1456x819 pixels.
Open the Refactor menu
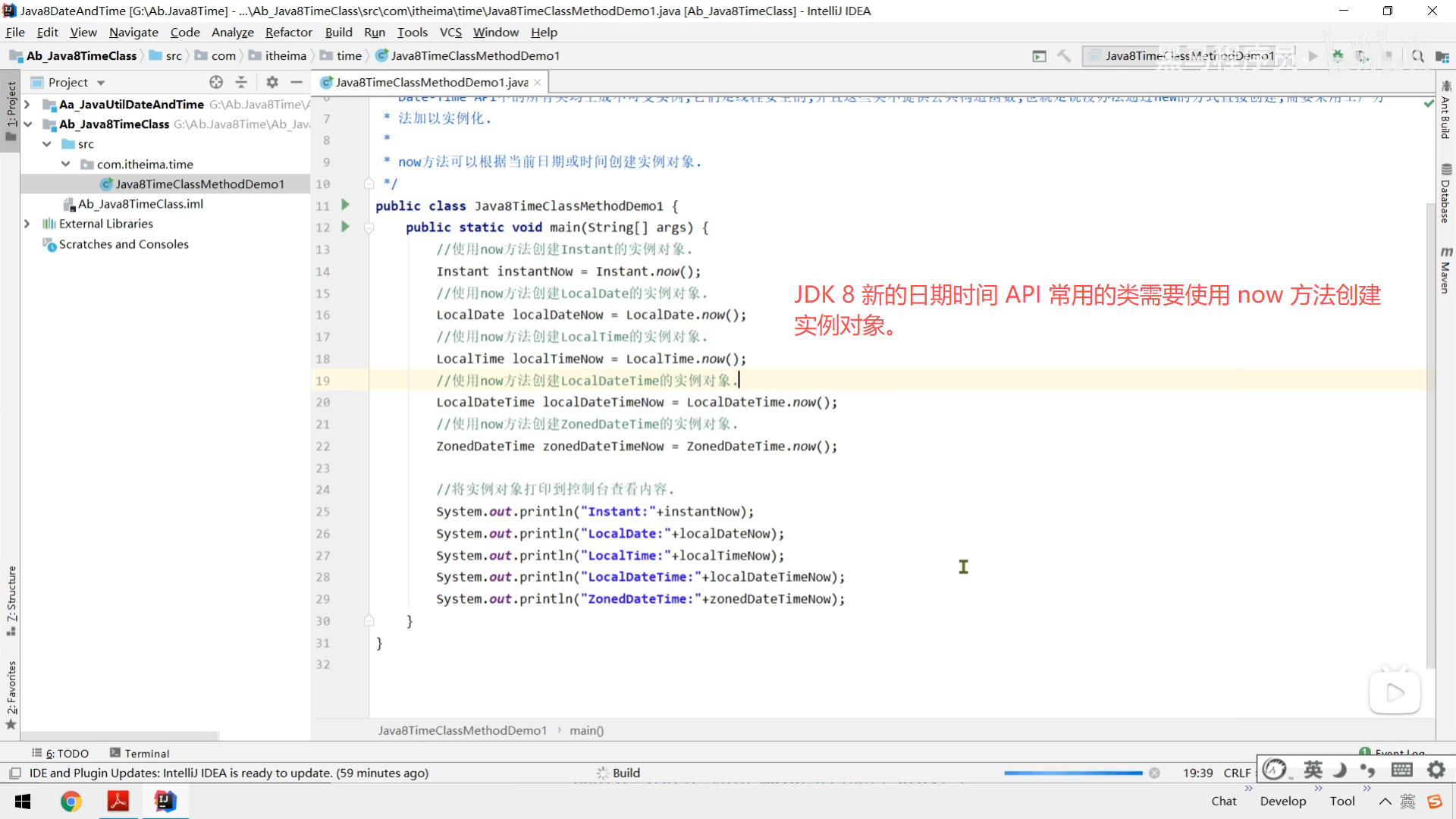pyautogui.click(x=288, y=32)
